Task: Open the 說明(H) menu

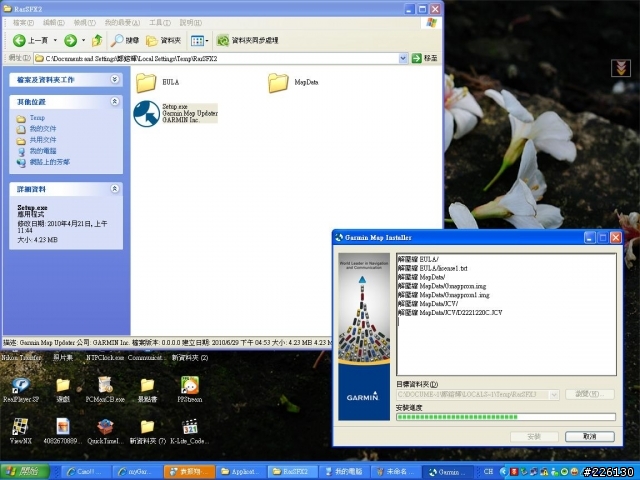Action: coord(191,22)
